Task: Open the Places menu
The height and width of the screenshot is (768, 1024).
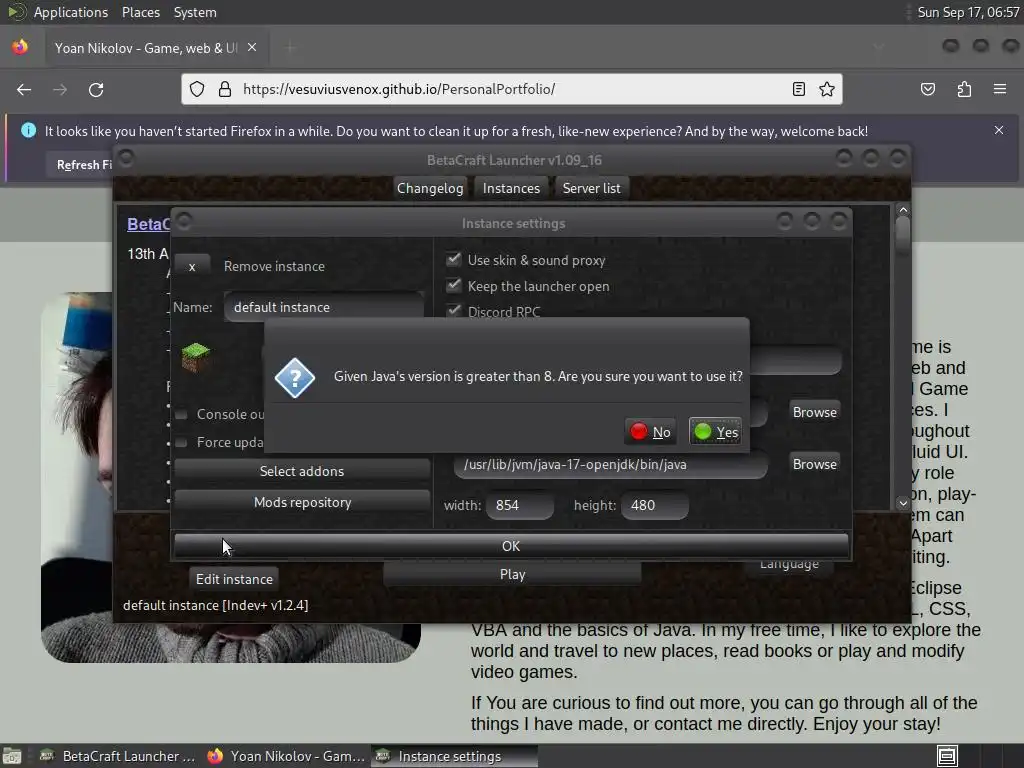Action: click(x=140, y=12)
